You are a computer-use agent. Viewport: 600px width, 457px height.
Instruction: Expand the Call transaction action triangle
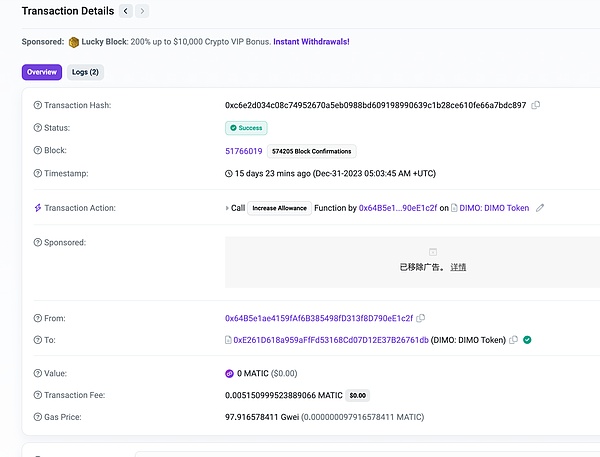pos(228,208)
